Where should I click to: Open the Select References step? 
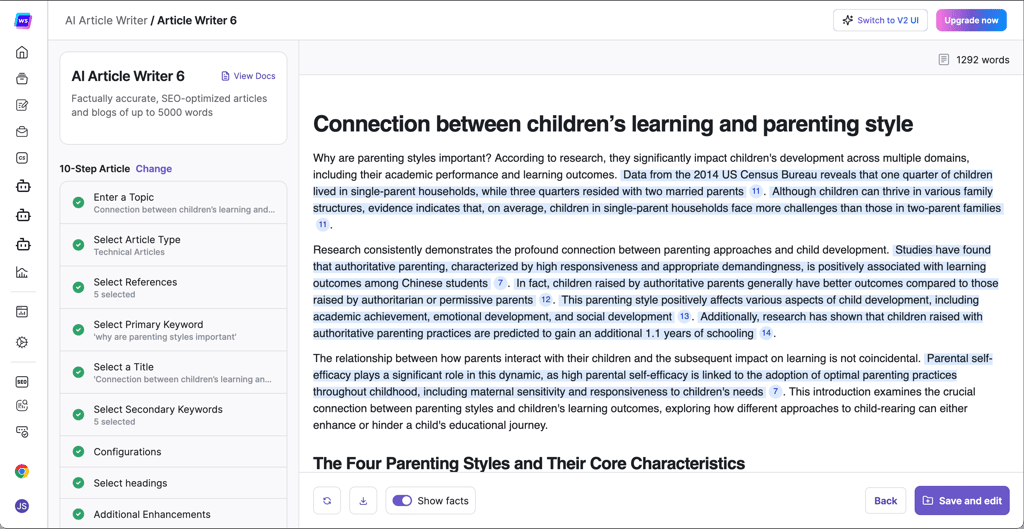pos(173,287)
